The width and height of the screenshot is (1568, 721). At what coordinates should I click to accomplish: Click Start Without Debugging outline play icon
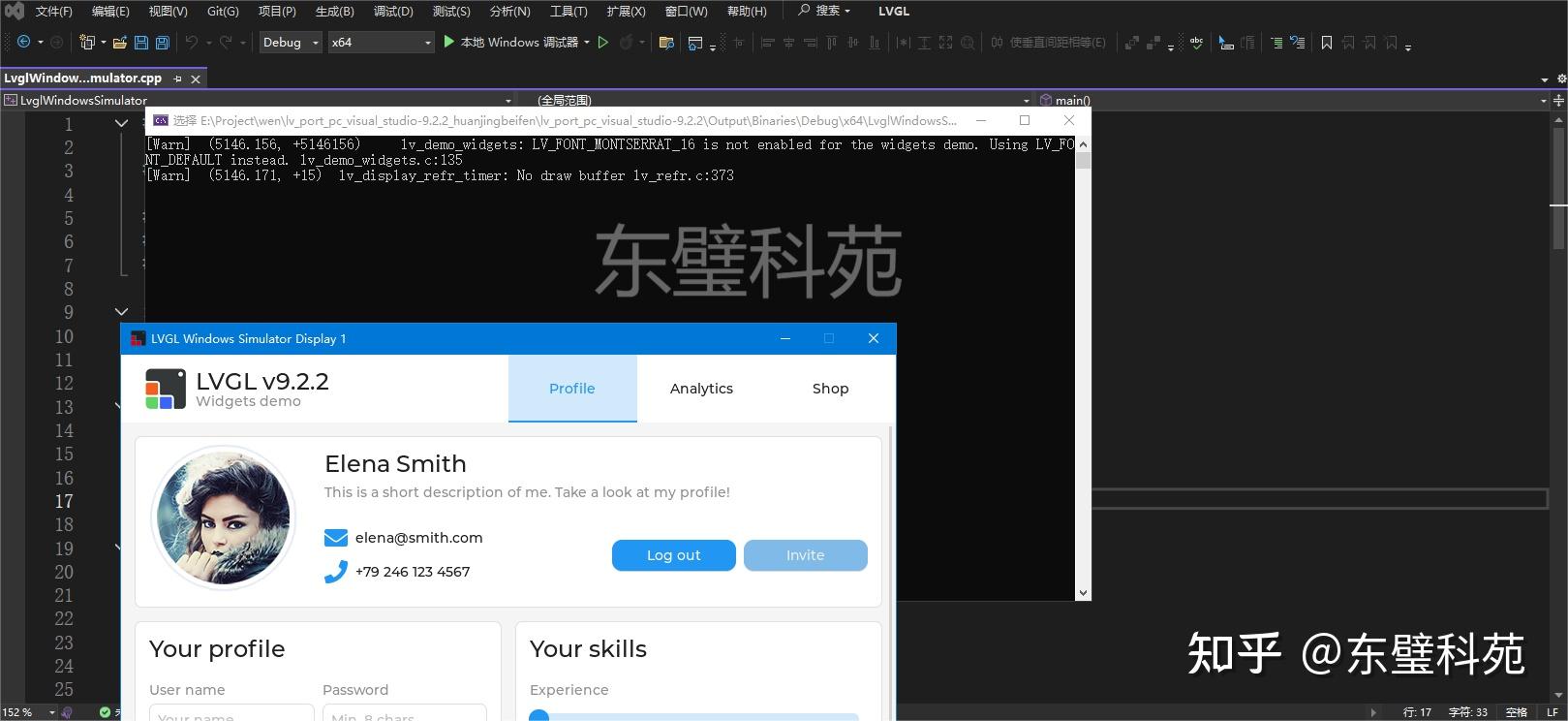click(603, 43)
